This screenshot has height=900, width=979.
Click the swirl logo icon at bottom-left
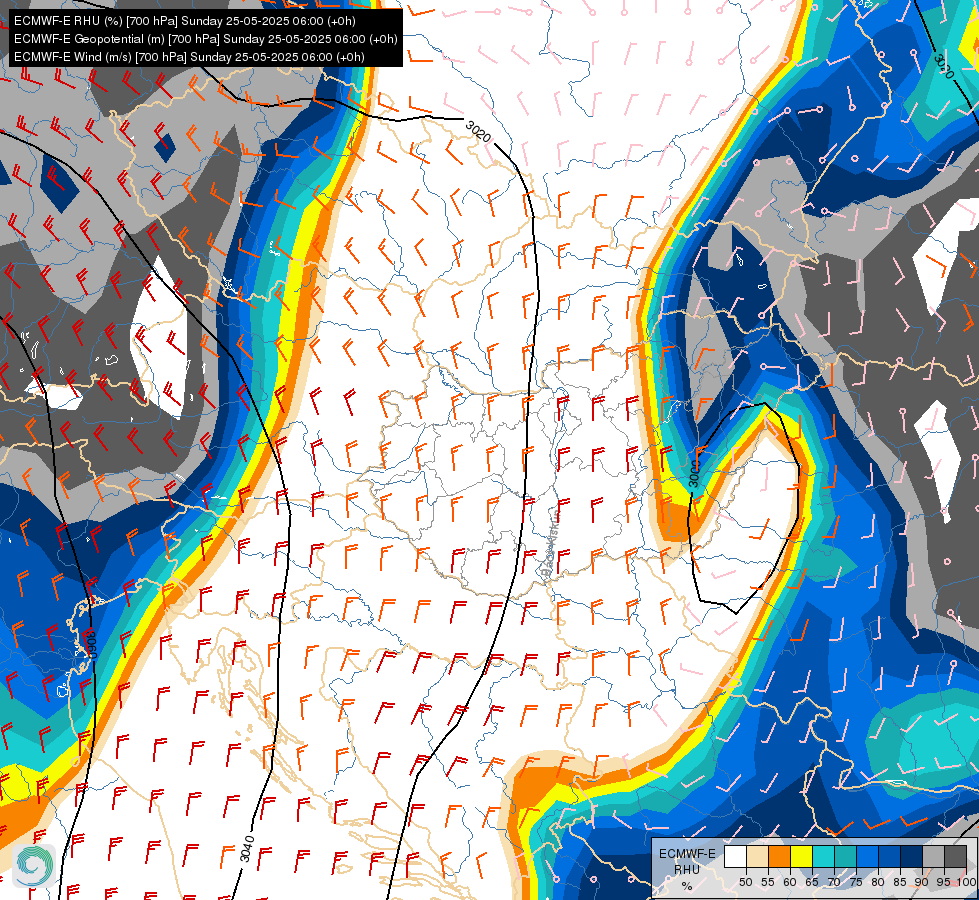(x=34, y=865)
